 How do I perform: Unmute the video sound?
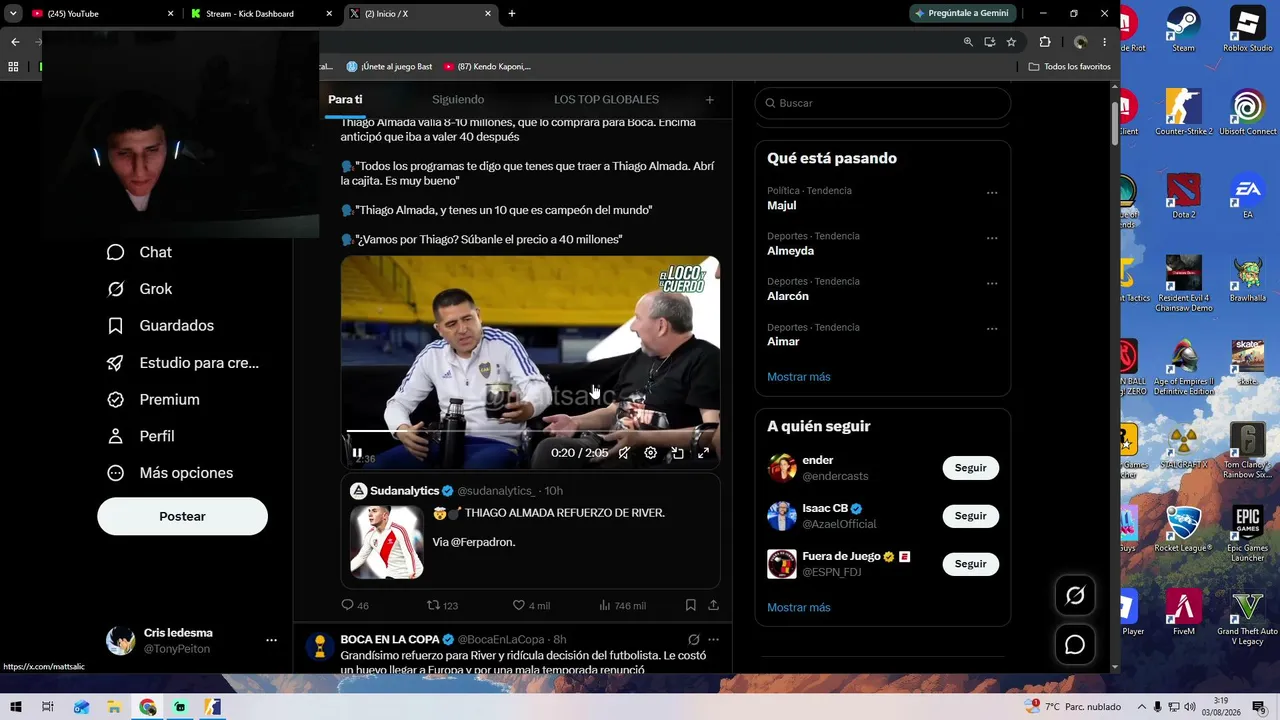[624, 453]
